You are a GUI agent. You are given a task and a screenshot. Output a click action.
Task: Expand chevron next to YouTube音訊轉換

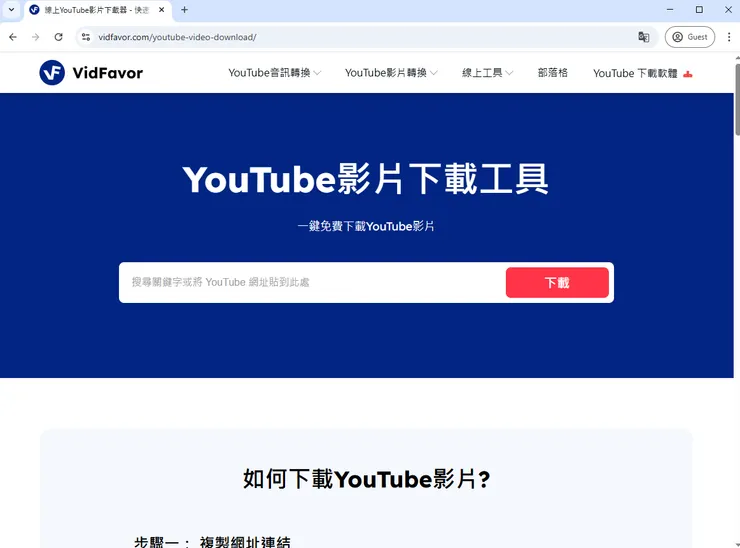pyautogui.click(x=317, y=73)
